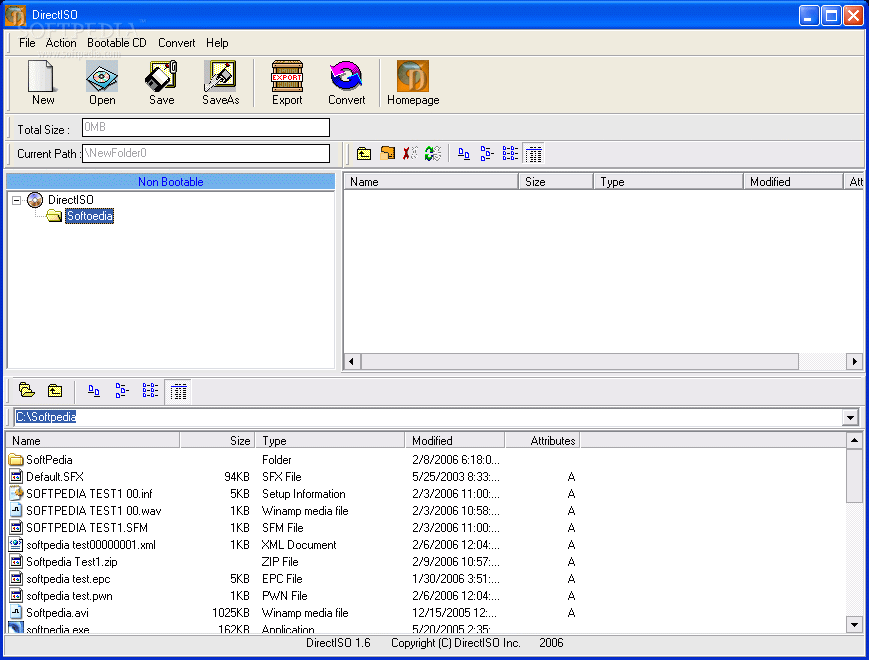The height and width of the screenshot is (660, 869).
Task: Set local pane to large icons view
Action: 94,391
